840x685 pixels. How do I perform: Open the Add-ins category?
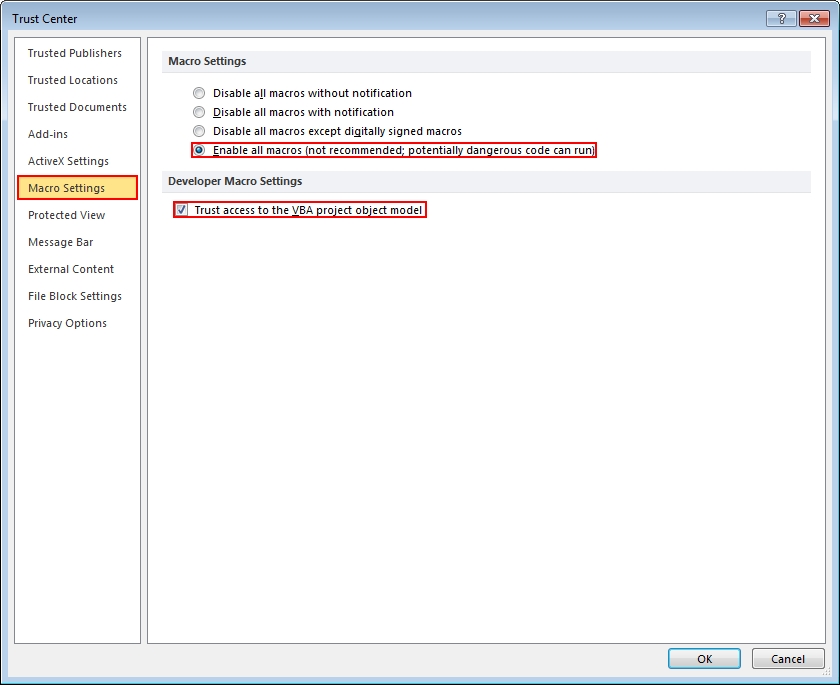(48, 134)
